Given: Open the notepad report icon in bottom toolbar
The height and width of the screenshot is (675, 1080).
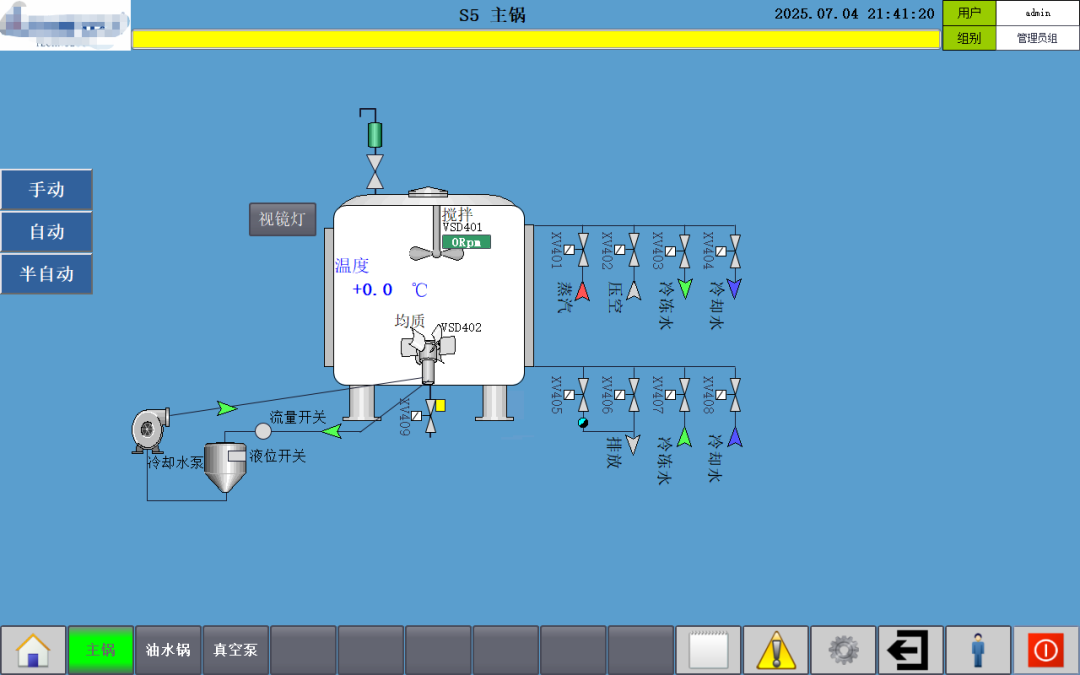Looking at the screenshot, I should 709,649.
